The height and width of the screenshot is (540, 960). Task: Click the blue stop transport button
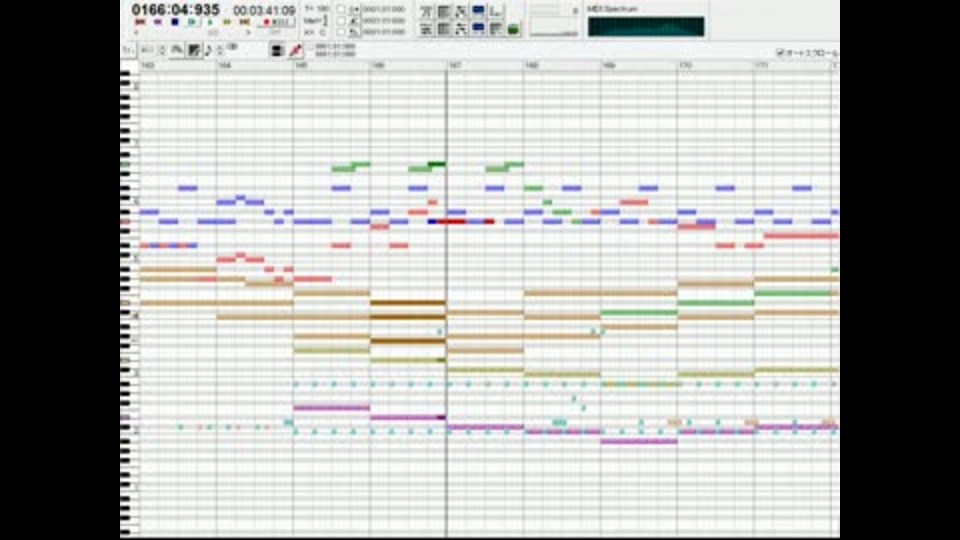point(174,22)
